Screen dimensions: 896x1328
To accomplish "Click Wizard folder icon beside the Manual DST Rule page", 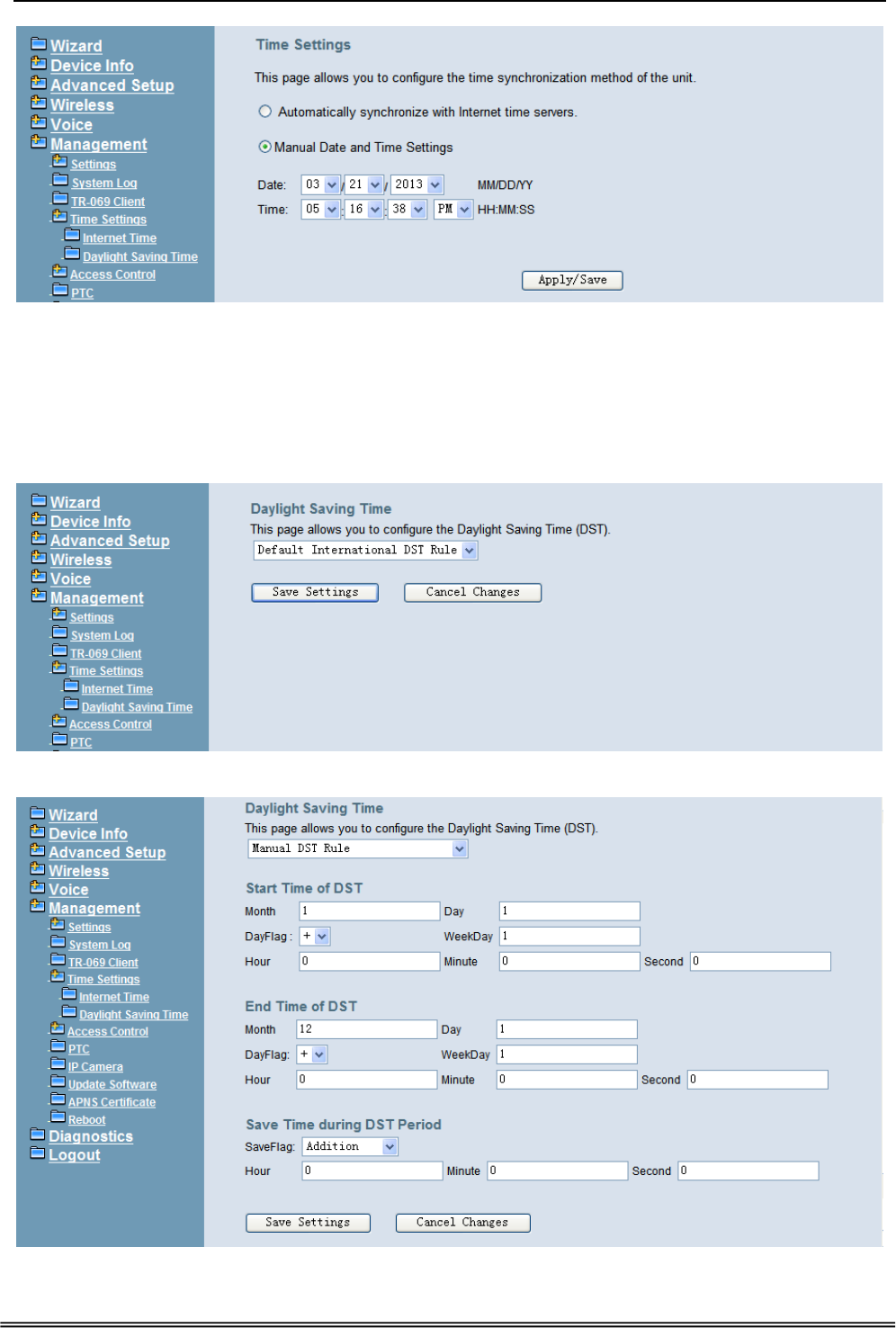I will (38, 813).
